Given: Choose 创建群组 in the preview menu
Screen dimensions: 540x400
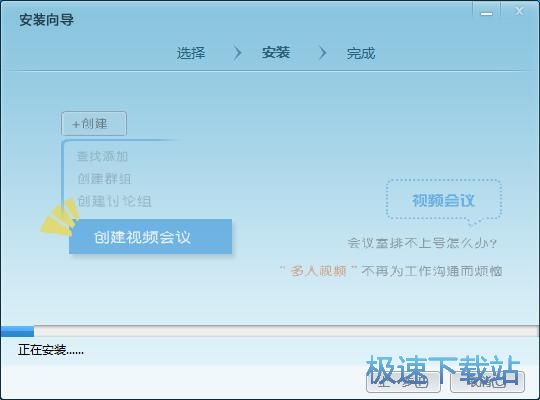Looking at the screenshot, I should point(104,178).
